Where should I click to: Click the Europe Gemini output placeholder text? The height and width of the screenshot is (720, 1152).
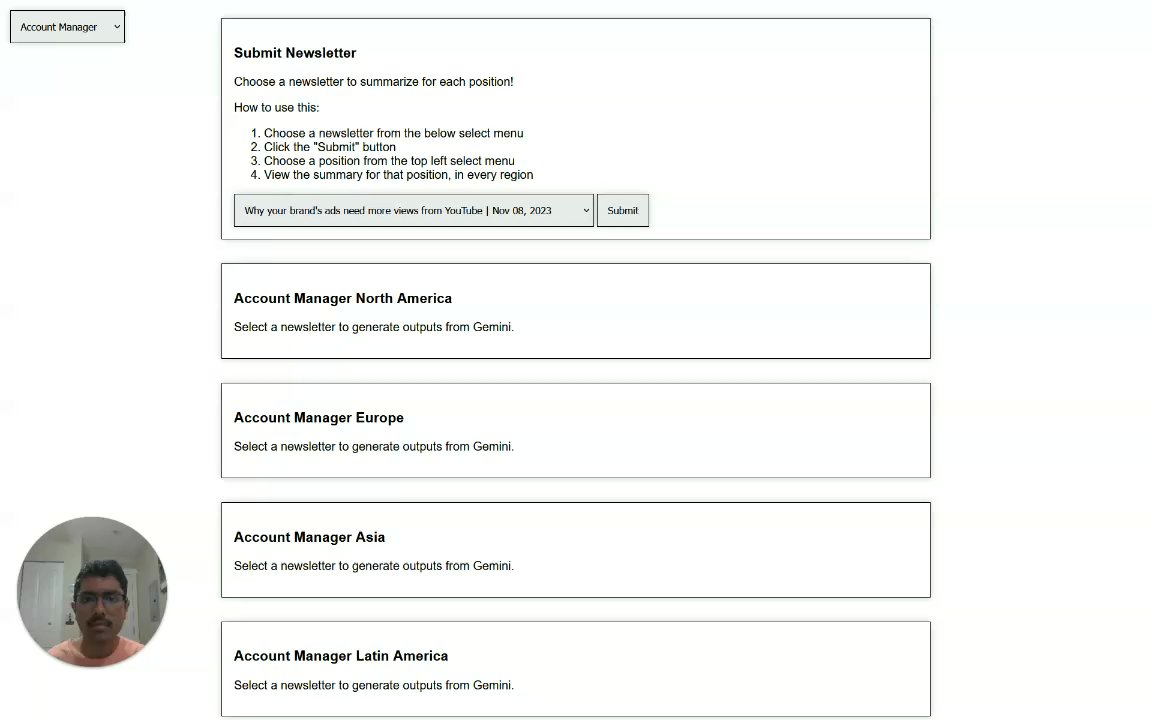click(x=374, y=447)
